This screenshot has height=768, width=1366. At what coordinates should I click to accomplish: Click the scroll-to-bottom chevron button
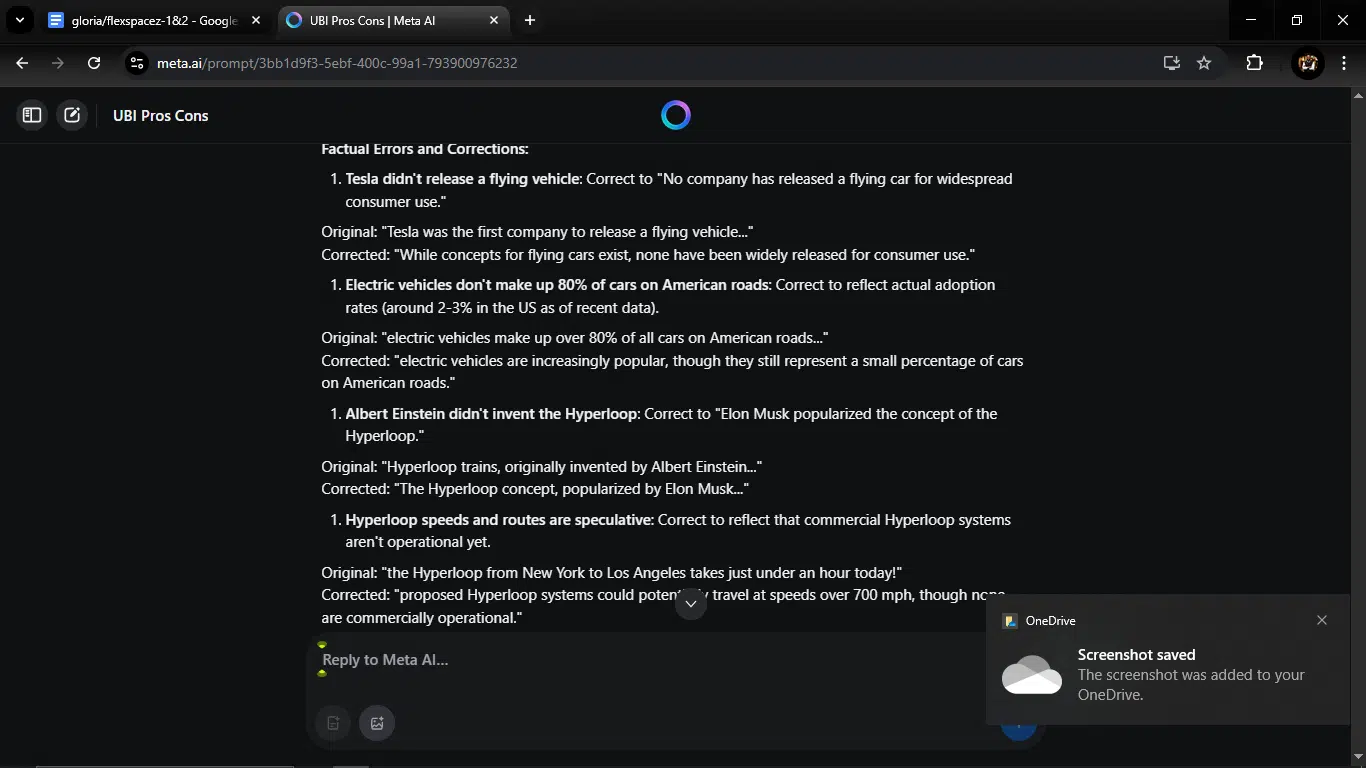point(691,604)
